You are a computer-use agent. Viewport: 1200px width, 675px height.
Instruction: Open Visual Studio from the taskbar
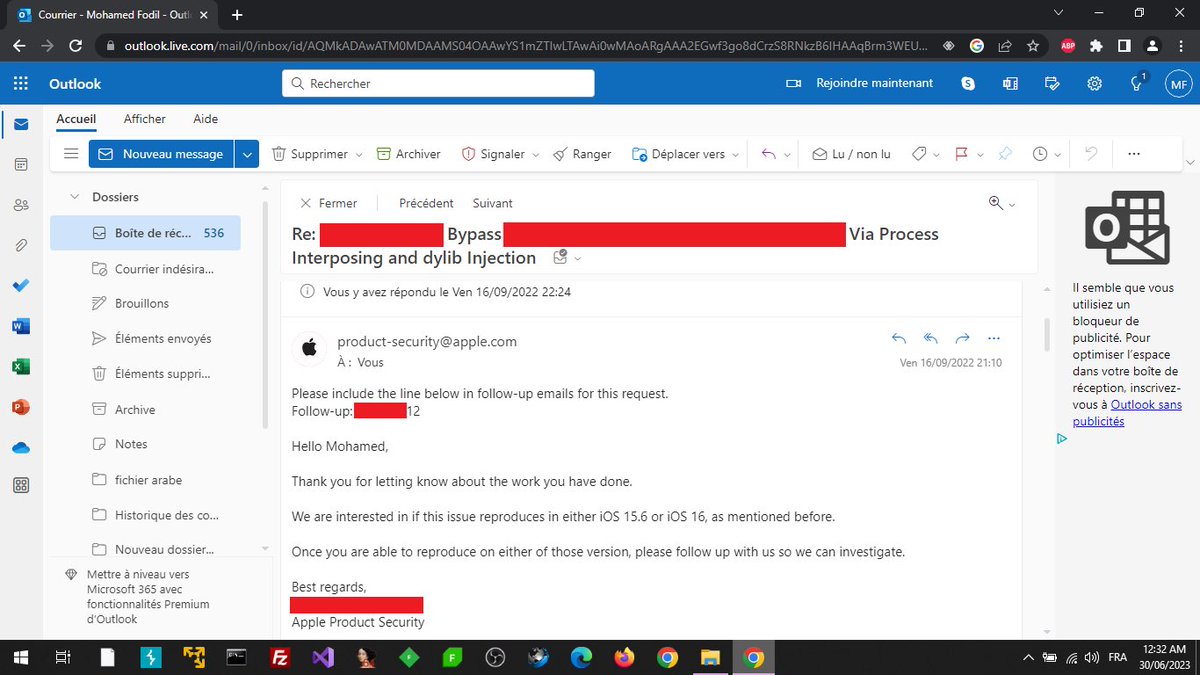tap(322, 657)
